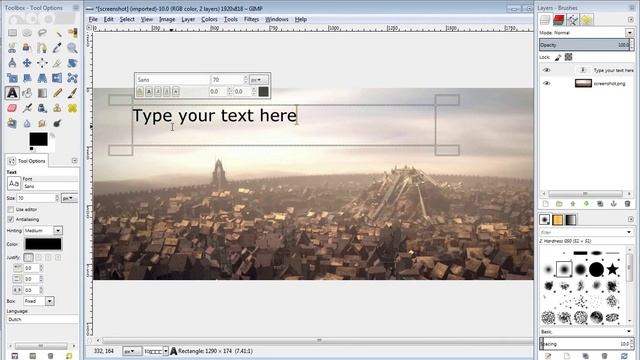Select the Alignment tool
This screenshot has height=360, width=640.
pos(42,63)
